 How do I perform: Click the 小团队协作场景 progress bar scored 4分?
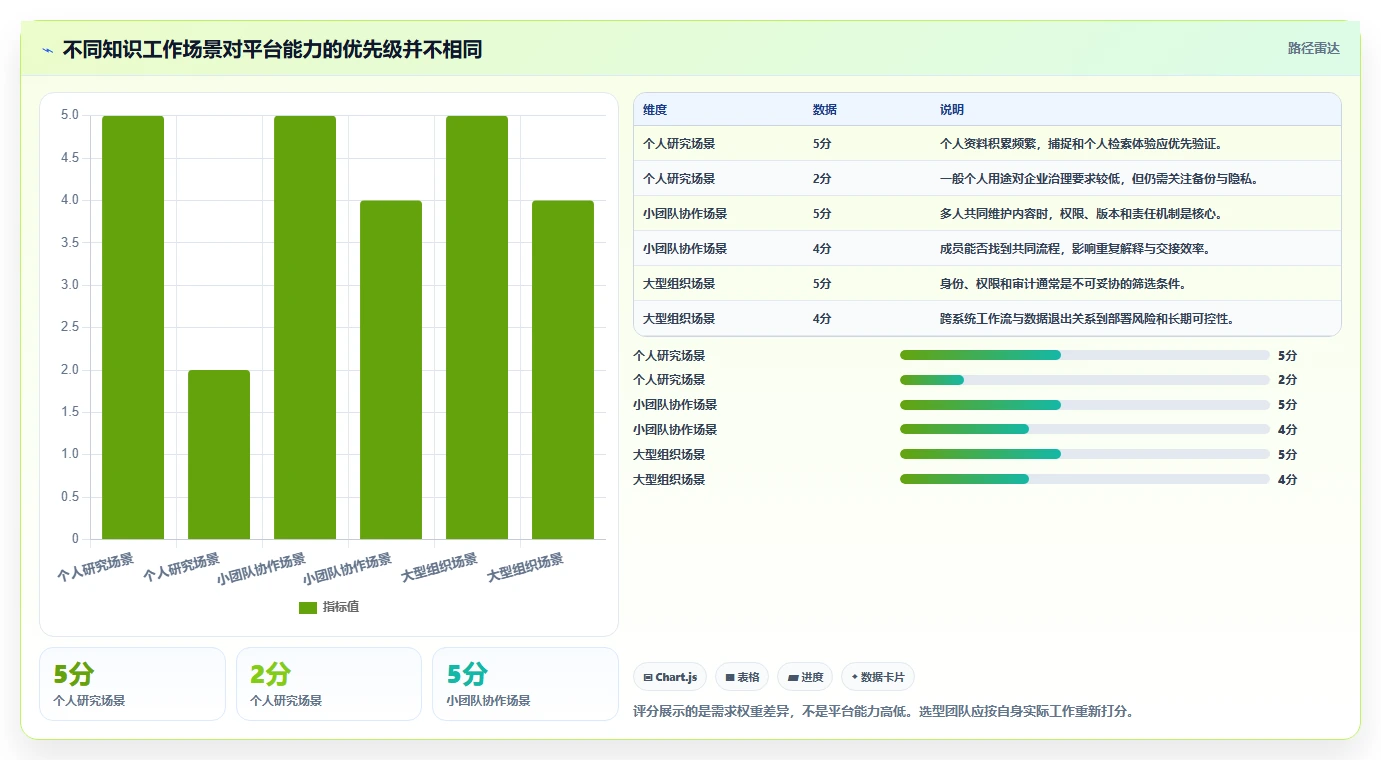click(x=1085, y=429)
